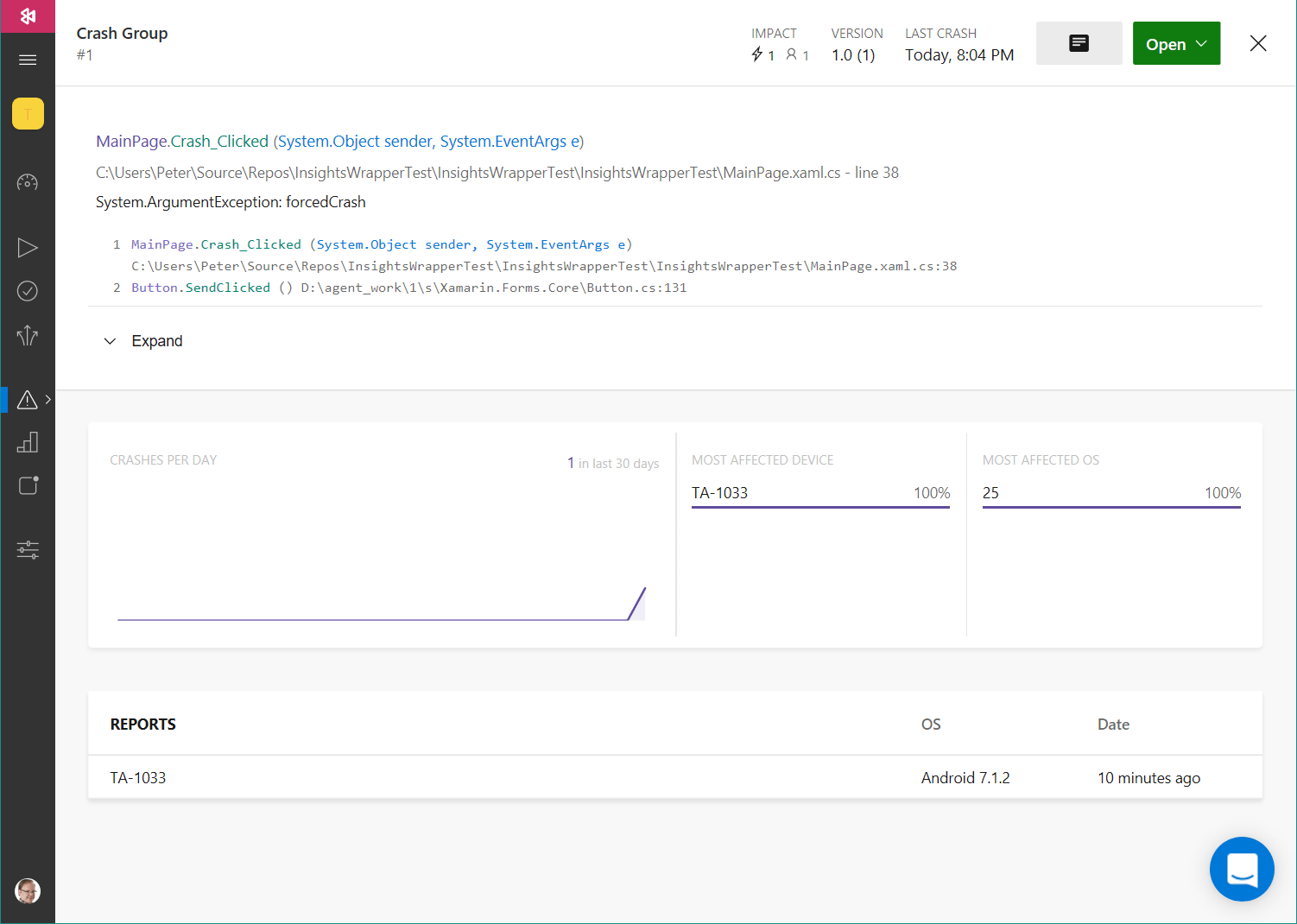
Task: Close the Crash Group panel
Action: pyautogui.click(x=1258, y=43)
